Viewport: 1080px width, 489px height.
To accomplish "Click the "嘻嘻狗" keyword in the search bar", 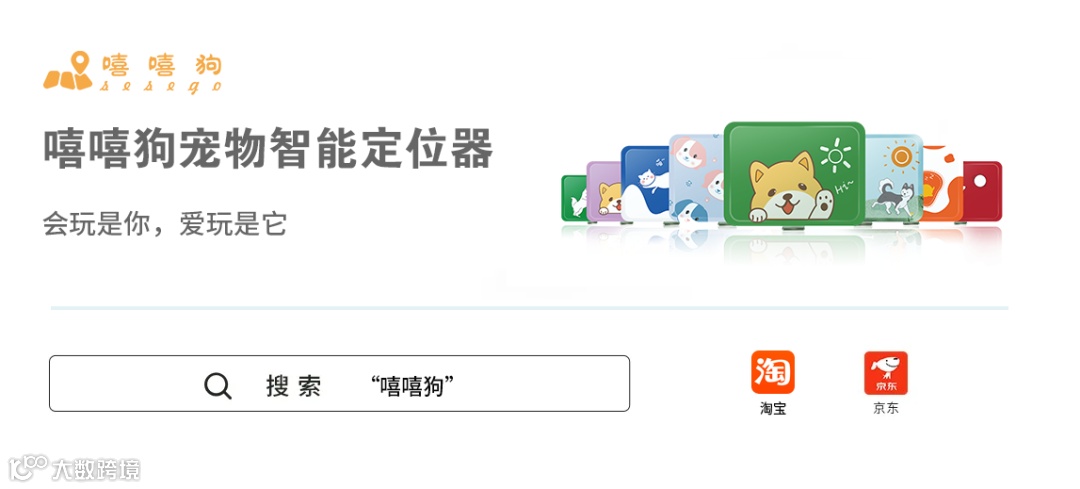I will pyautogui.click(x=412, y=386).
